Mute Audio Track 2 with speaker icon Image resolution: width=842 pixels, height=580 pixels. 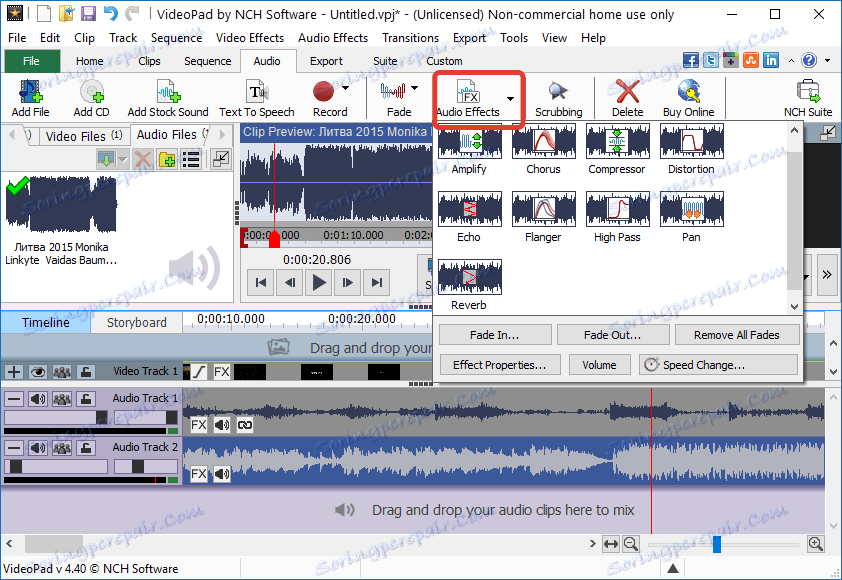pyautogui.click(x=38, y=448)
